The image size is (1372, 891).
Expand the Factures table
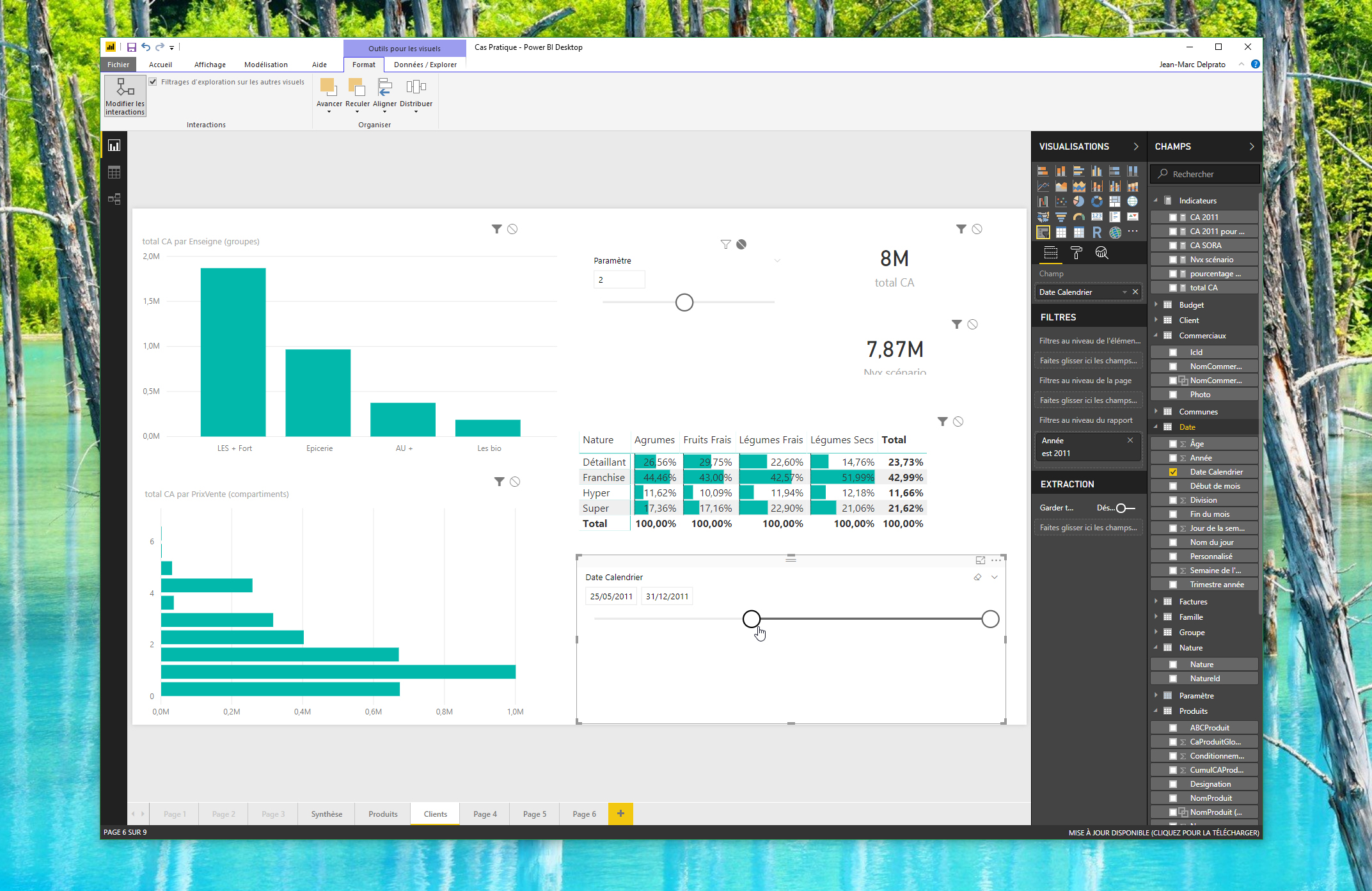coord(1156,601)
